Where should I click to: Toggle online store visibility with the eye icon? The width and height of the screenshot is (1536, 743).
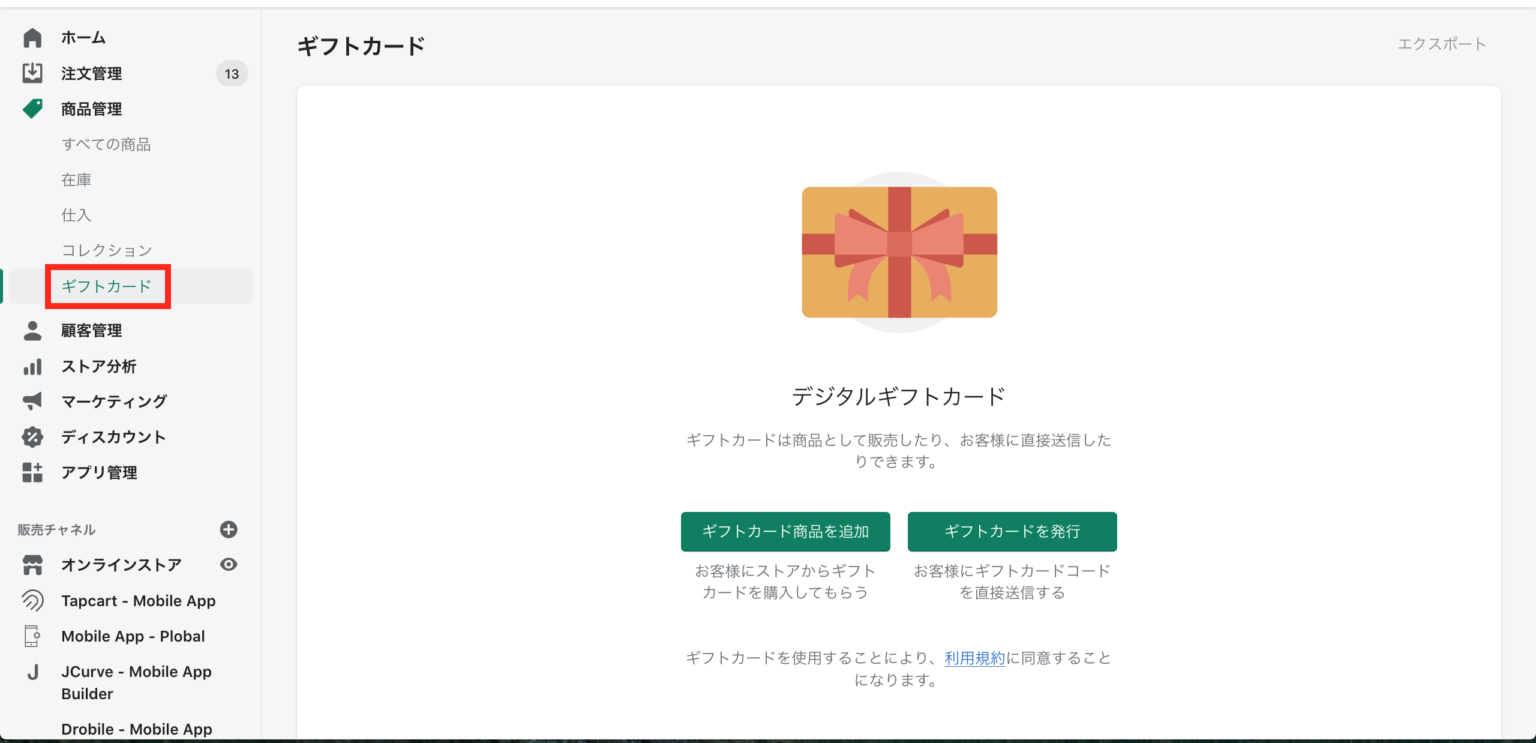(229, 564)
